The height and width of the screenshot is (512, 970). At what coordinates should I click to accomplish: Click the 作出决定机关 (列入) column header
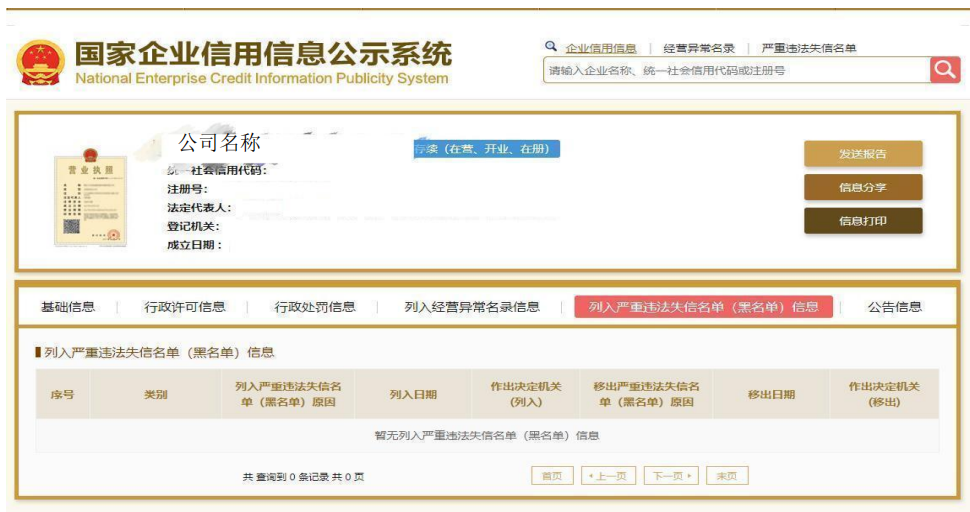click(526, 395)
